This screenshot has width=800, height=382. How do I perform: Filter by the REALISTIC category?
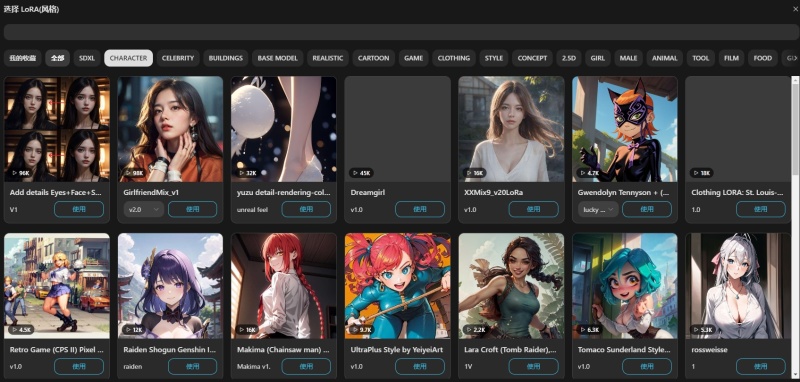[328, 58]
